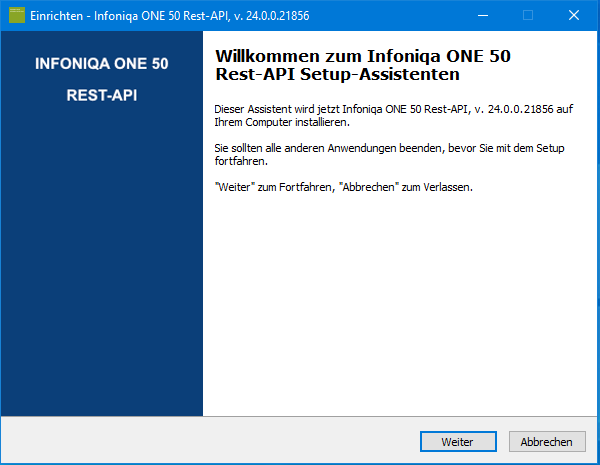Viewport: 600px width, 465px height.
Task: Select the INFONIQA ONE 50 sidebar label
Action: tap(102, 64)
